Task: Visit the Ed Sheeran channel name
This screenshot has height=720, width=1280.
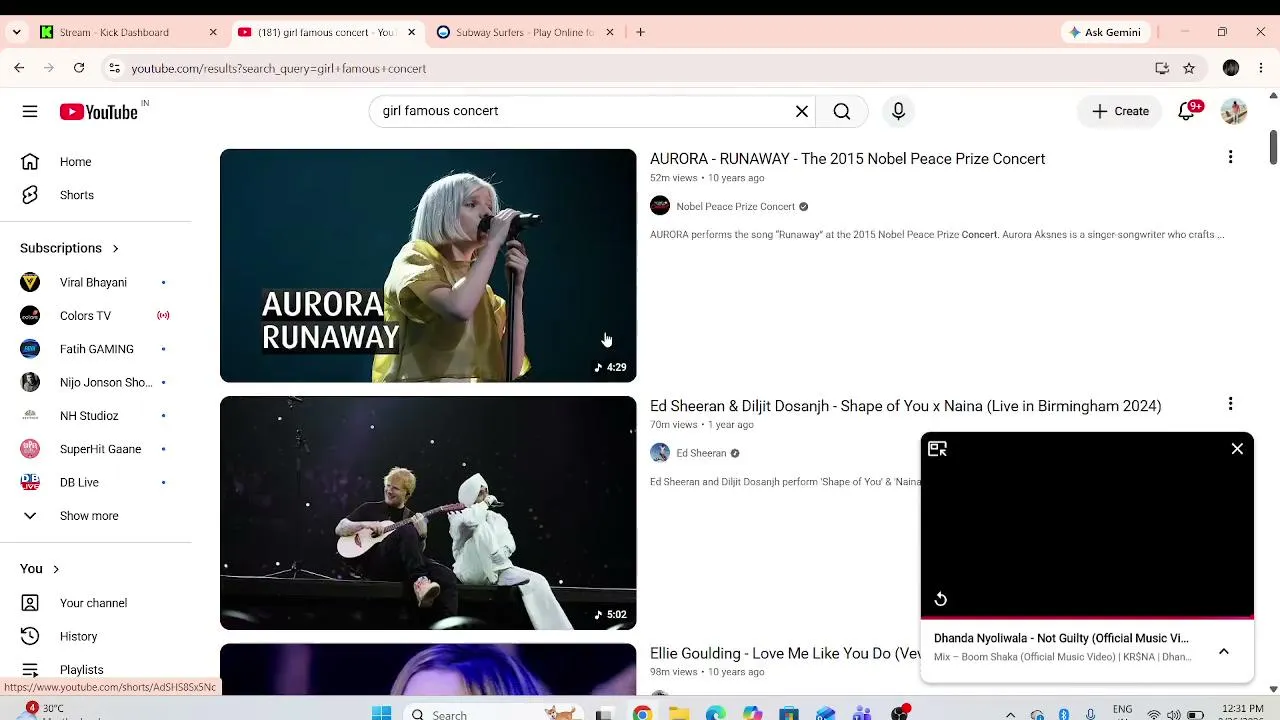Action: coord(701,453)
